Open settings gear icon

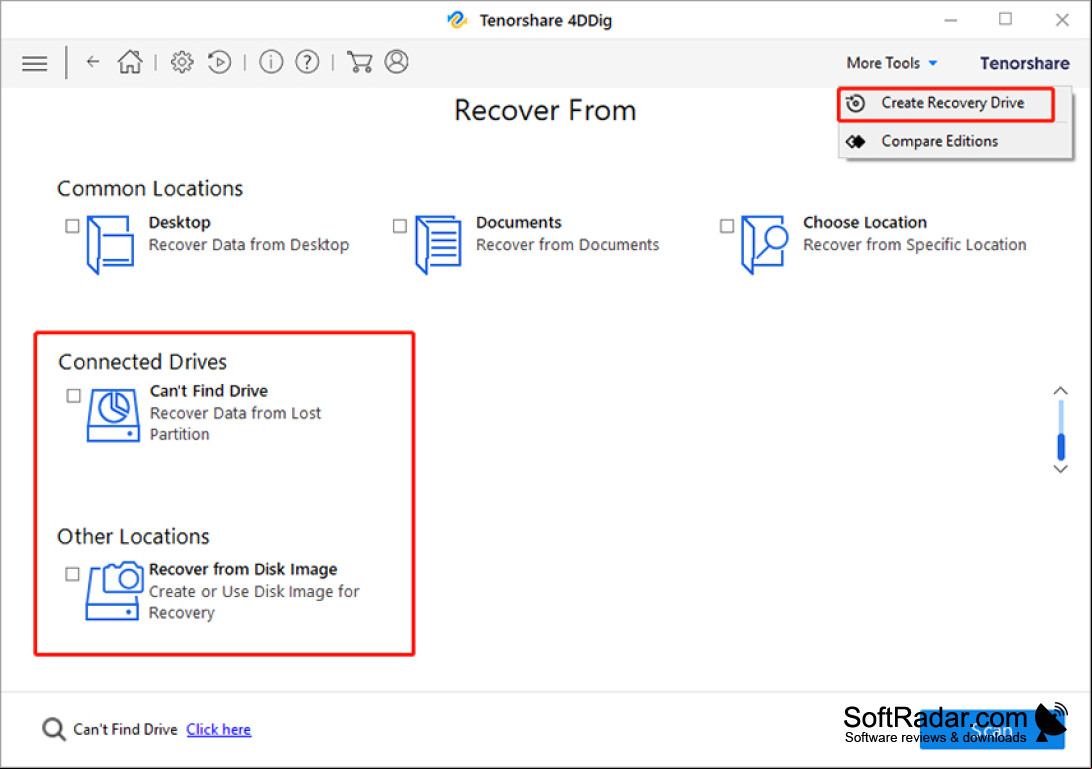click(x=182, y=62)
